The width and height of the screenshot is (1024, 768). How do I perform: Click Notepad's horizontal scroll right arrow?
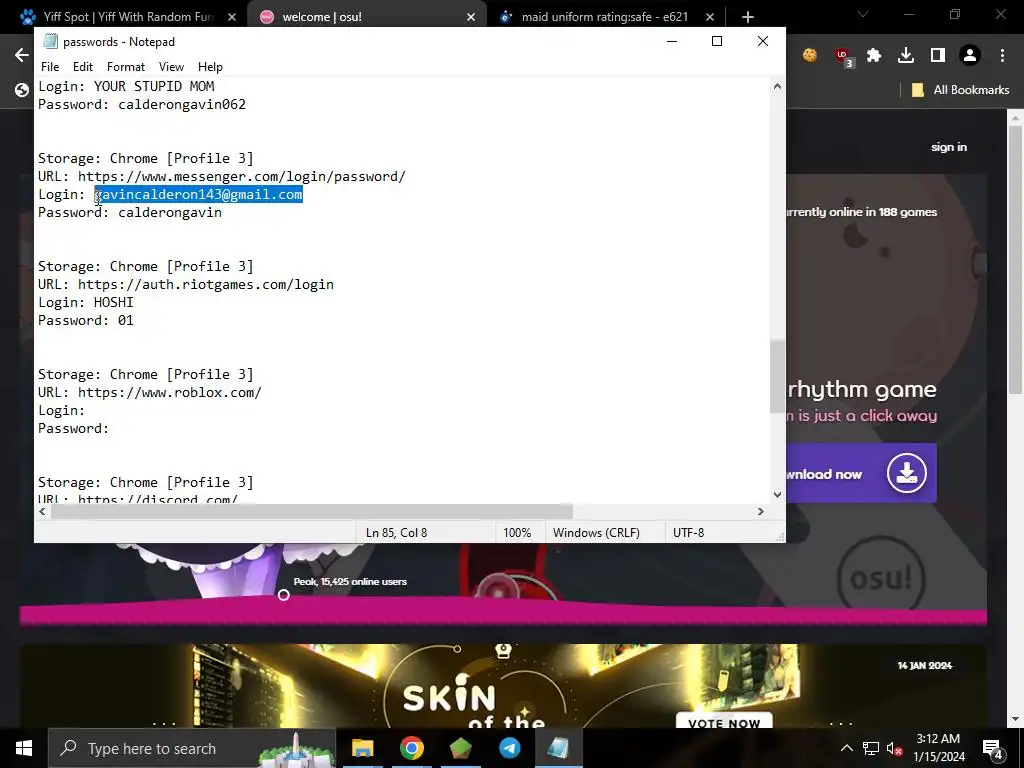[760, 511]
